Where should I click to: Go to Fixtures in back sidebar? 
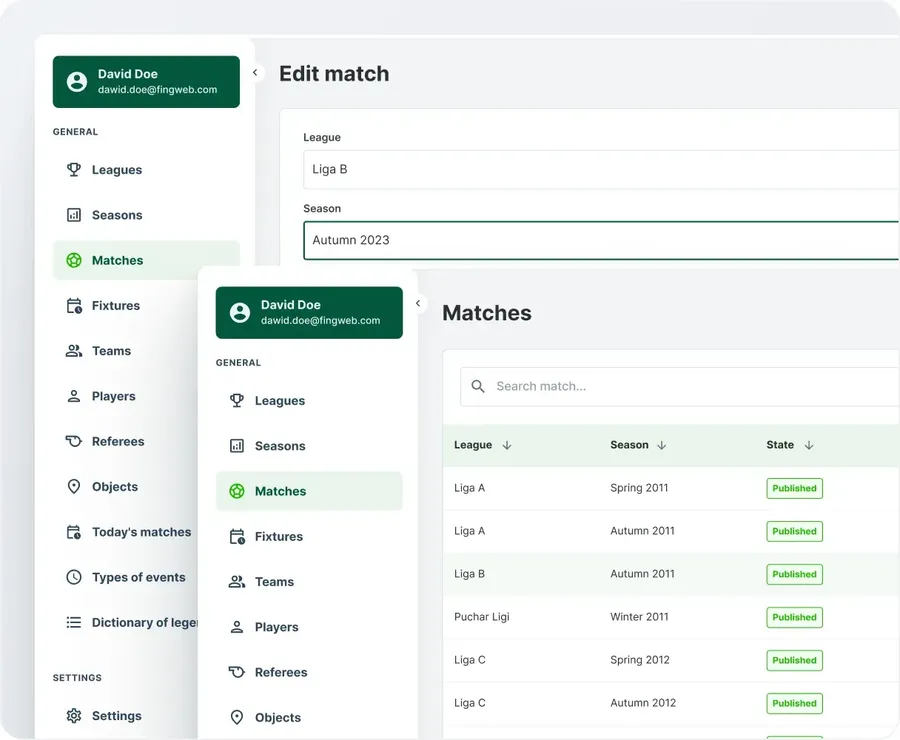tap(116, 306)
